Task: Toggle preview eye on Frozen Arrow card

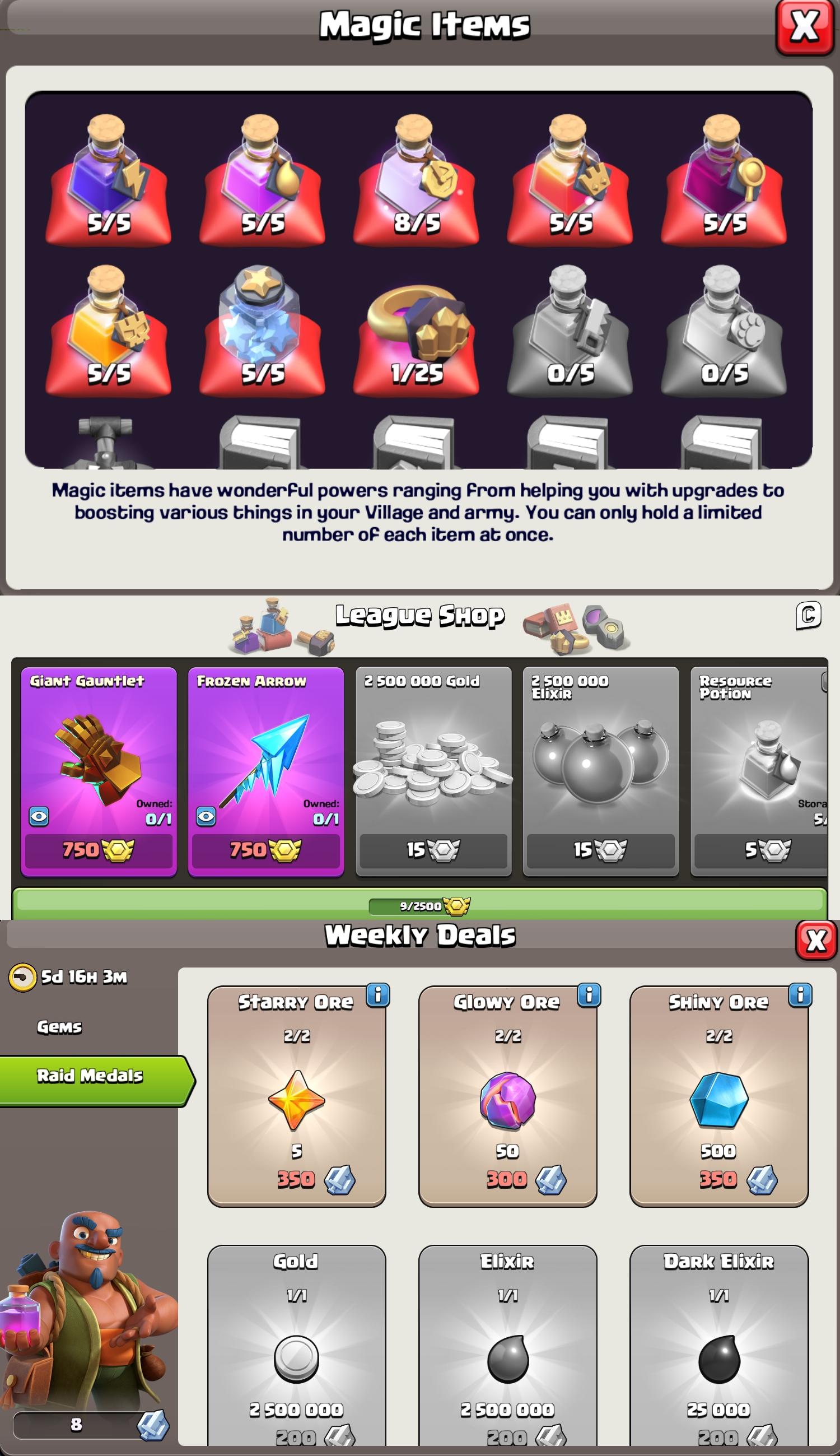Action: click(x=206, y=816)
